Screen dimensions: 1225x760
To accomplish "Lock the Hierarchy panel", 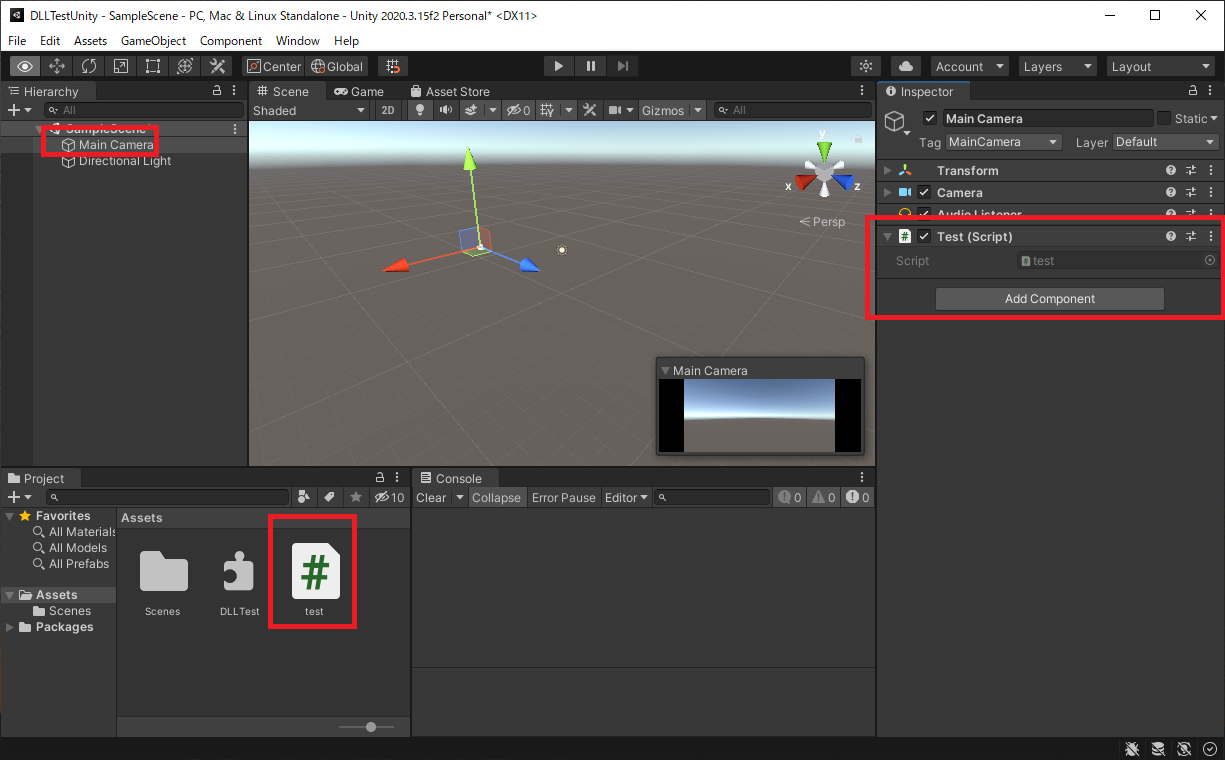I will click(217, 91).
